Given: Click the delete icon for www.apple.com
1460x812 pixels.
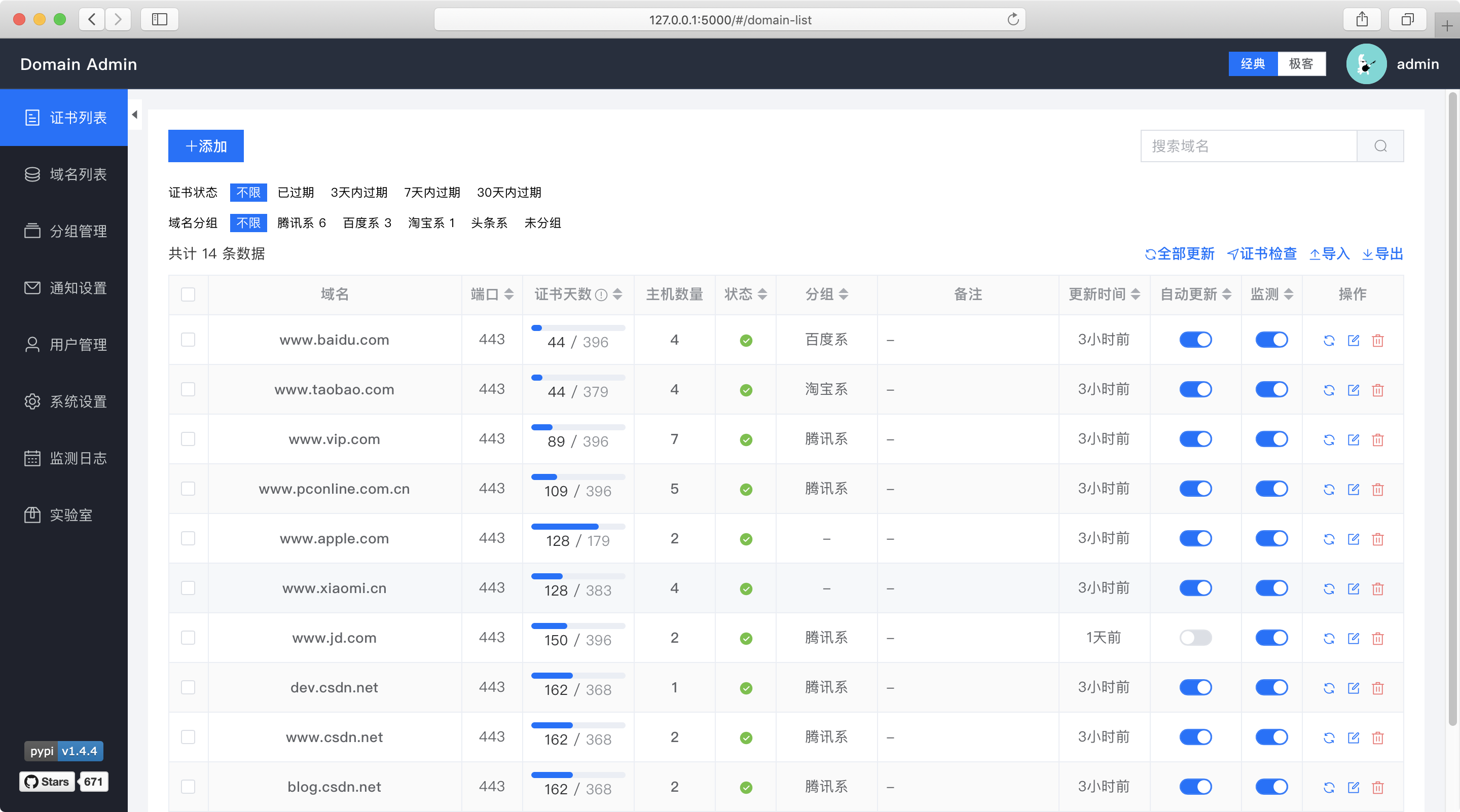Looking at the screenshot, I should [1378, 539].
